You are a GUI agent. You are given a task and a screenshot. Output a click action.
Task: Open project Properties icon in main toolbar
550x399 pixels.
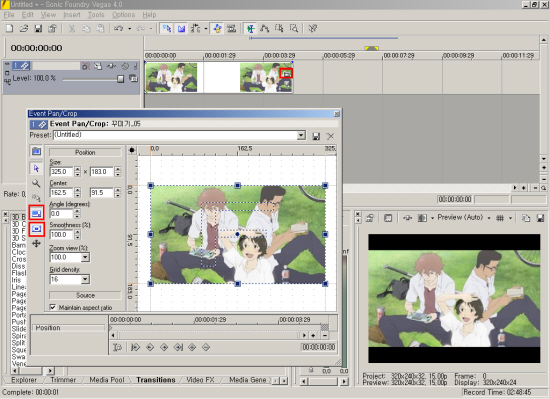point(52,28)
